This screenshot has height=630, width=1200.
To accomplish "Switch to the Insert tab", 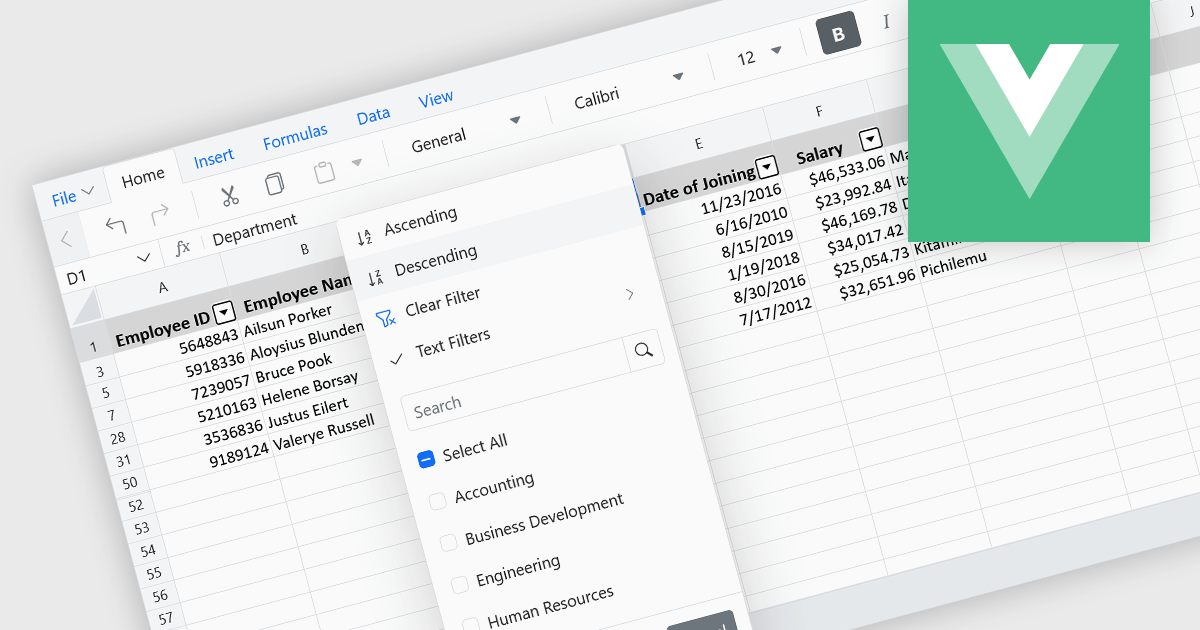I will coord(213,157).
